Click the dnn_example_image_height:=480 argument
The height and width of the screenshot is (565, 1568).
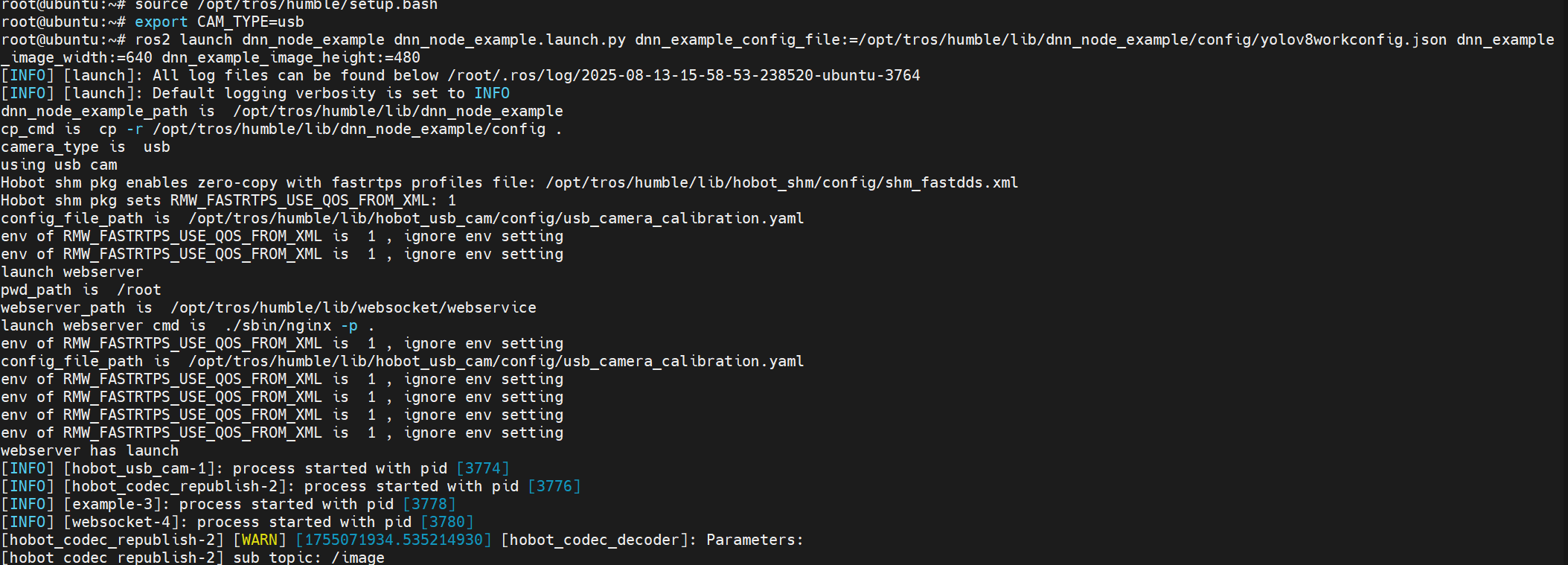pos(290,57)
